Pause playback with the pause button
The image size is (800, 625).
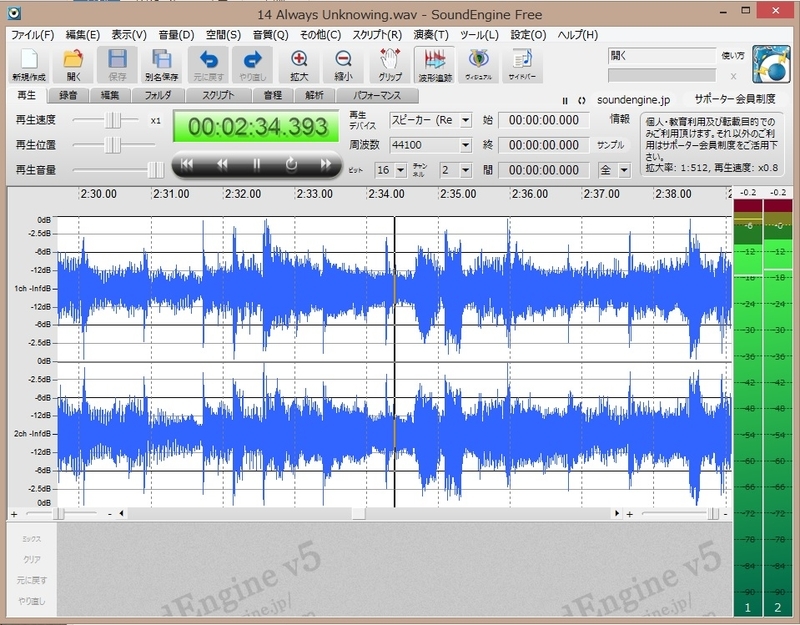coord(257,164)
